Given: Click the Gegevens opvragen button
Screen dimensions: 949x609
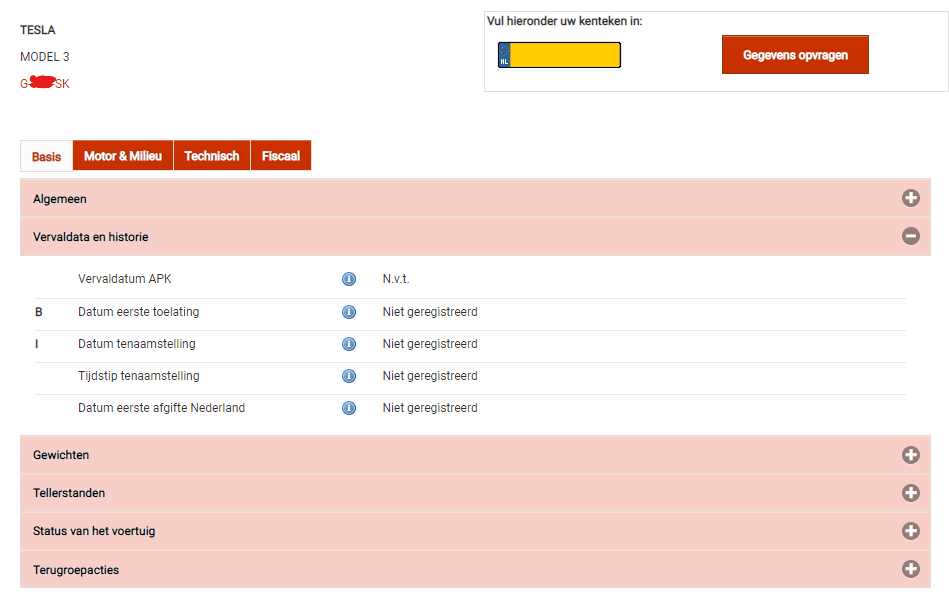Looking at the screenshot, I should (795, 54).
